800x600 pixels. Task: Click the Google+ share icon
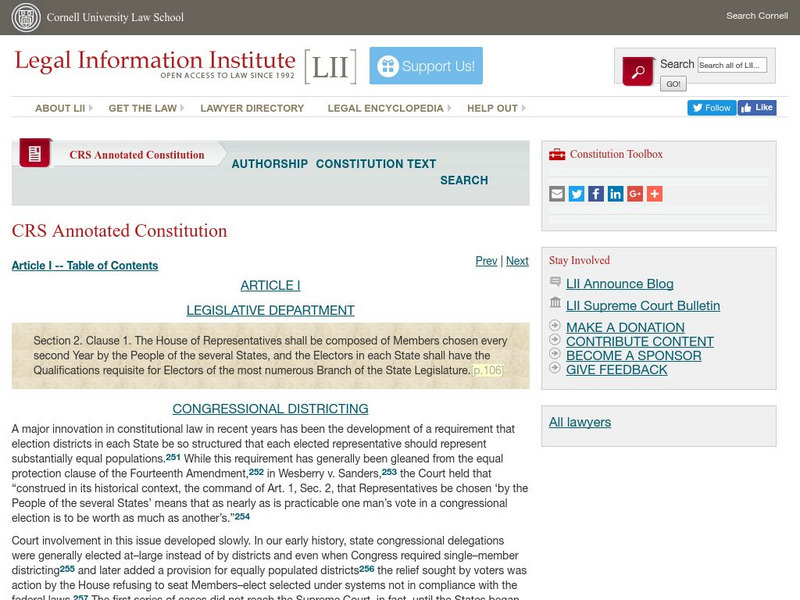(x=633, y=194)
